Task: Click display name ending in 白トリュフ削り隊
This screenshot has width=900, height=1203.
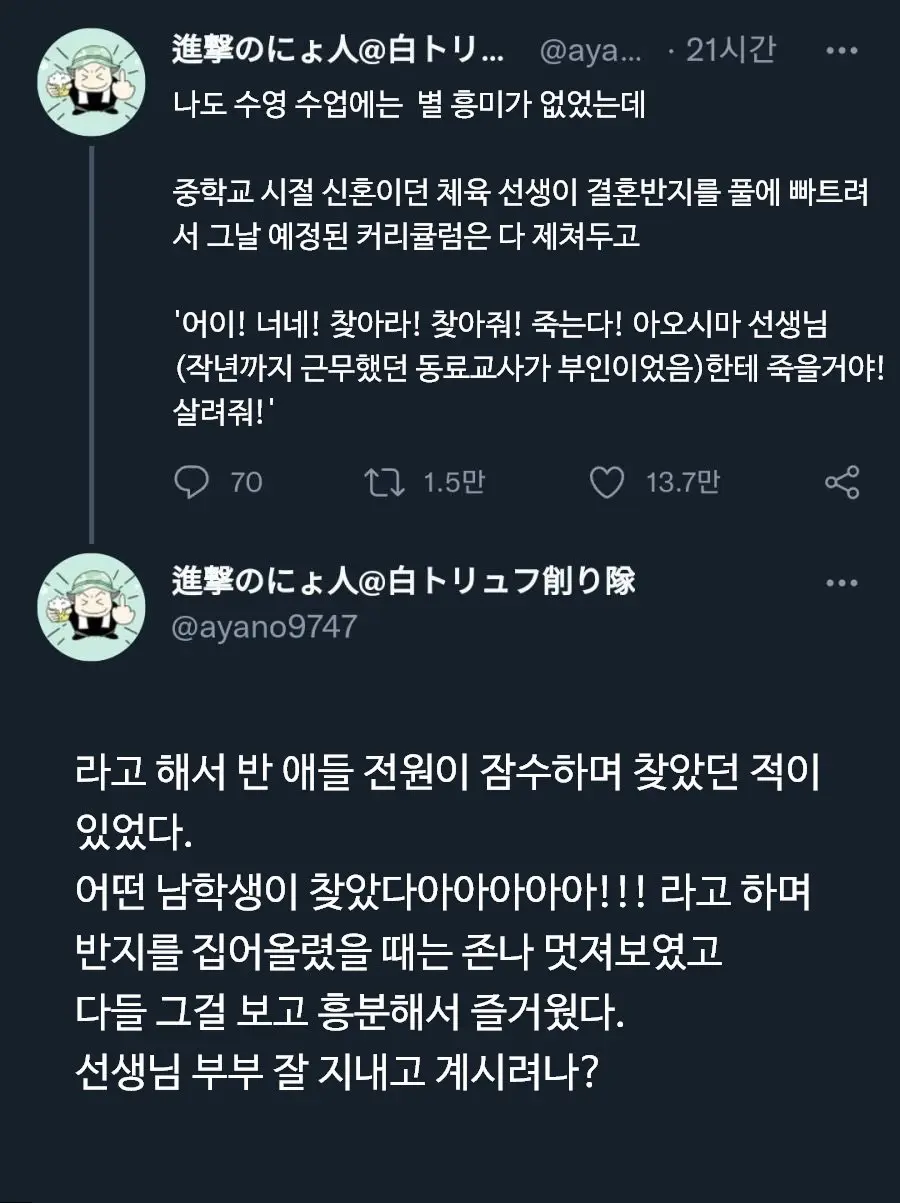Action: [404, 581]
